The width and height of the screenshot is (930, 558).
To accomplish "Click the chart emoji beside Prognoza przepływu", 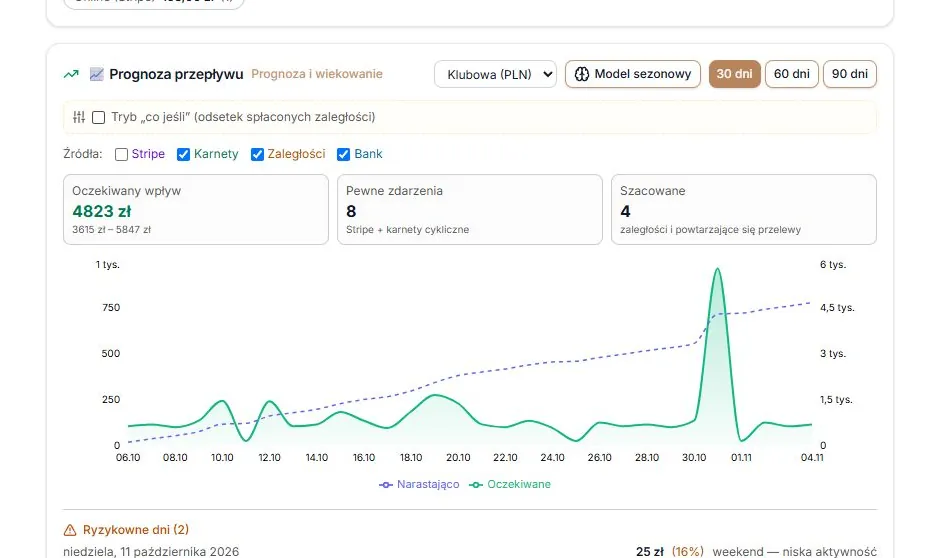I will pos(97,74).
